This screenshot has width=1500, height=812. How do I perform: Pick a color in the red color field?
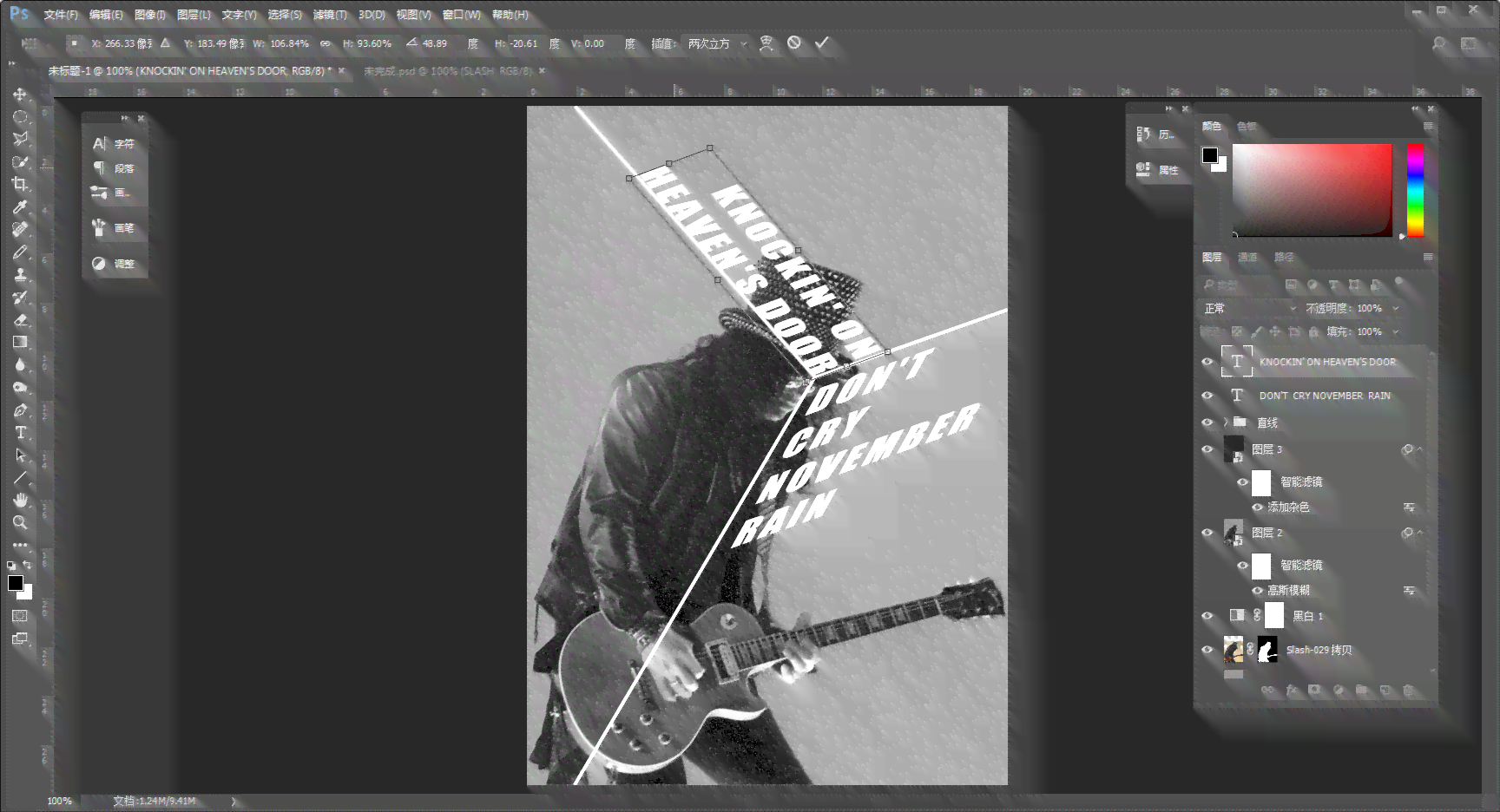tap(1312, 190)
